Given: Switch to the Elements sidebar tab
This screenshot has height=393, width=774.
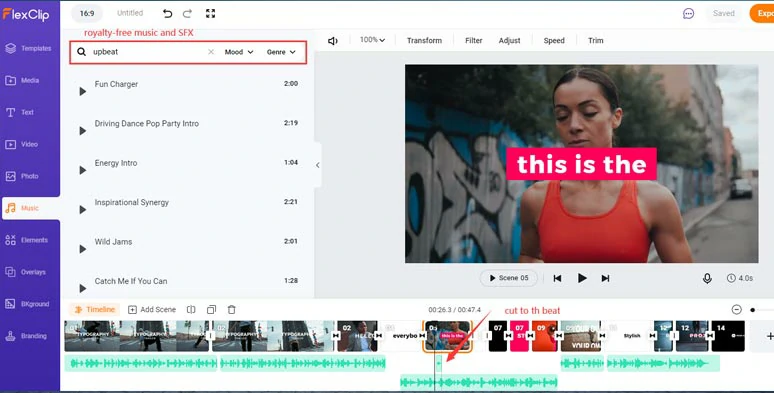Looking at the screenshot, I should (30, 240).
